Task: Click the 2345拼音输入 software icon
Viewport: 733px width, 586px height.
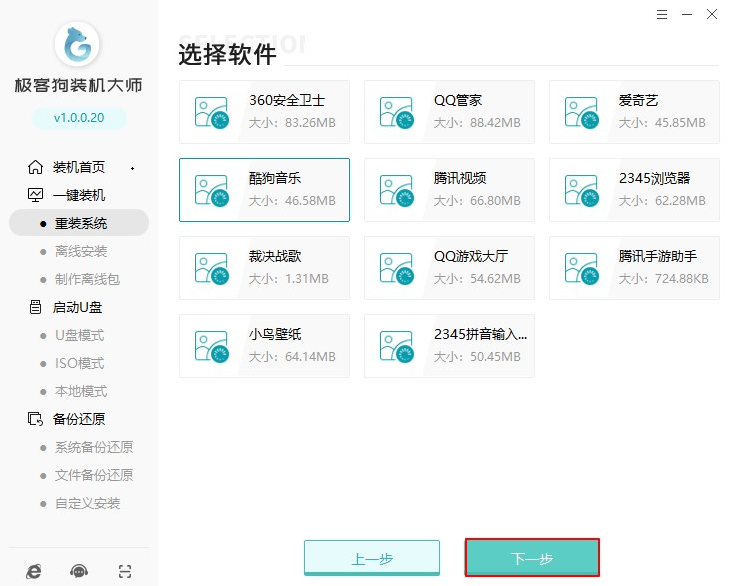Action: pos(397,346)
